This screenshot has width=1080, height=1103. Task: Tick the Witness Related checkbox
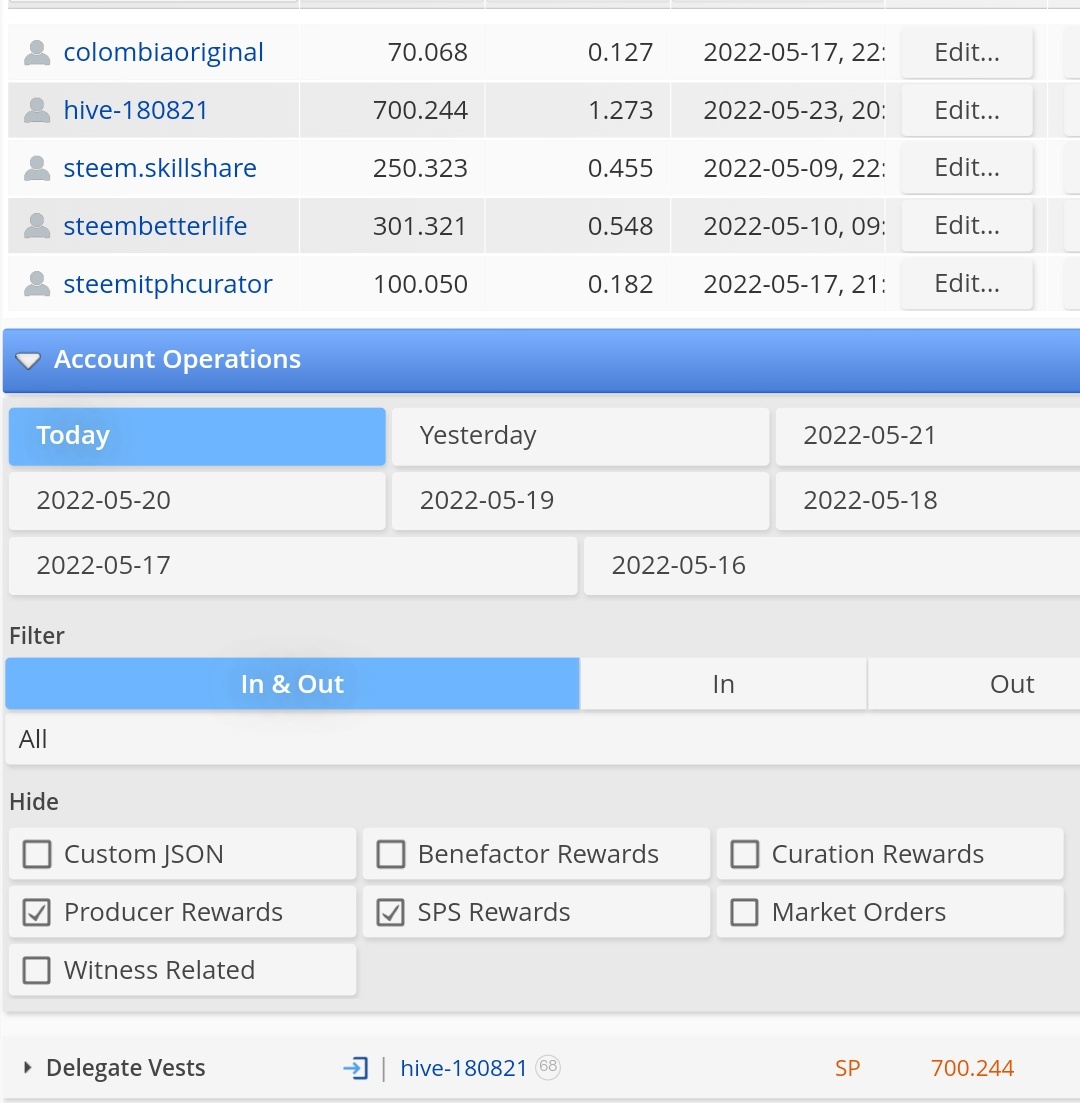click(x=37, y=970)
